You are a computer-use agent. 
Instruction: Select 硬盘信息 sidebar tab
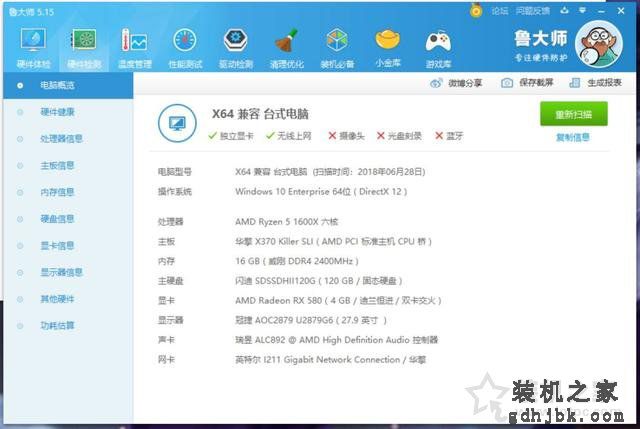68,219
